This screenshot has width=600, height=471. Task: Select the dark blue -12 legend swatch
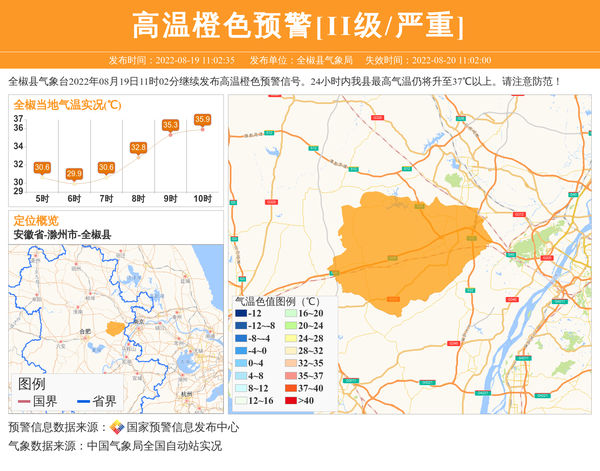click(x=240, y=313)
